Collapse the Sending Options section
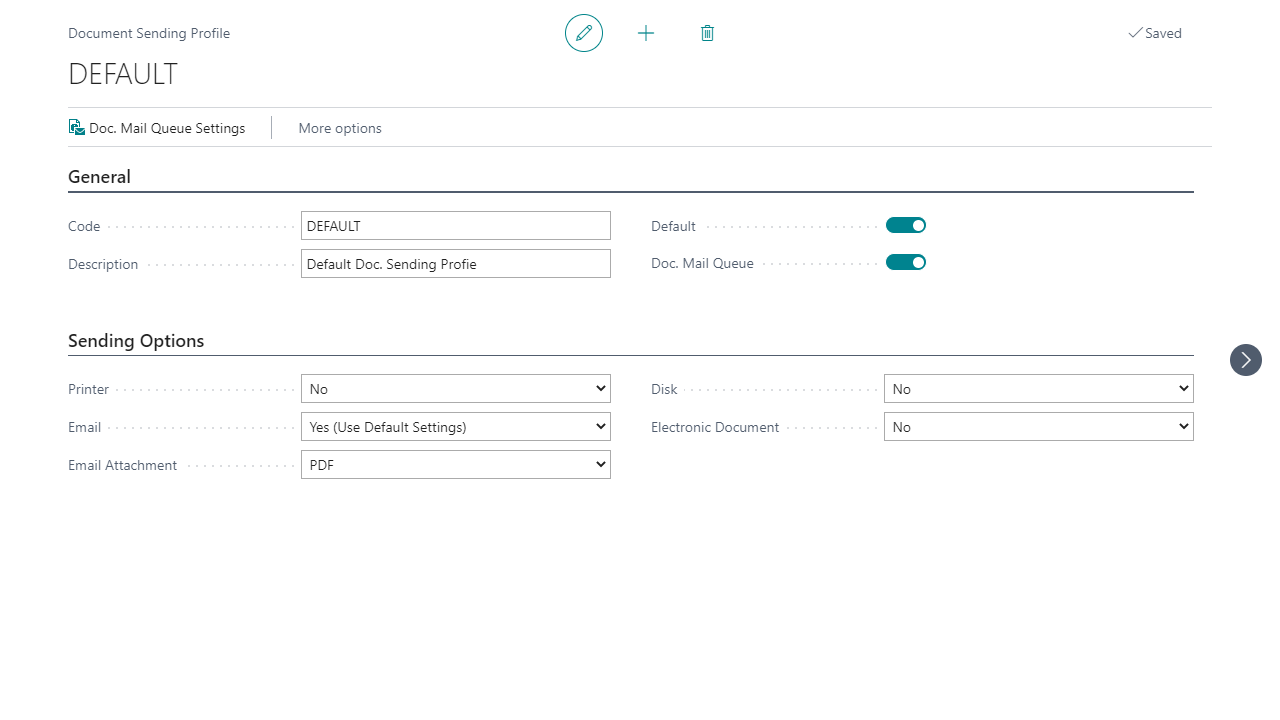Viewport: 1280px width, 720px height. (136, 341)
